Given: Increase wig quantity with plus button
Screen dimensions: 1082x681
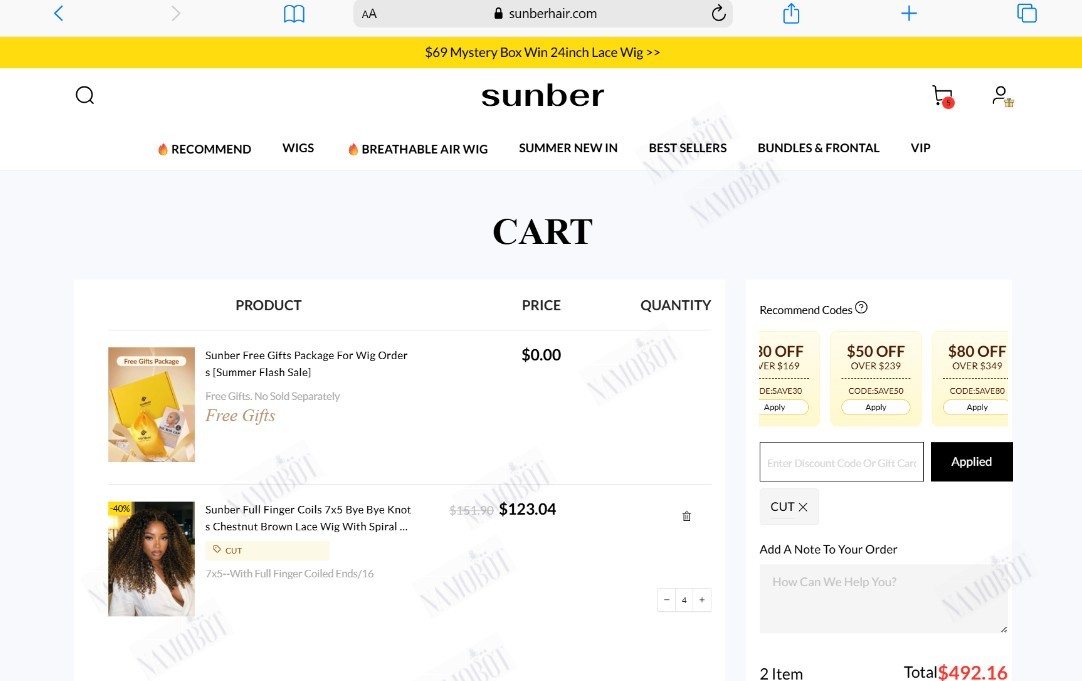Looking at the screenshot, I should [702, 600].
